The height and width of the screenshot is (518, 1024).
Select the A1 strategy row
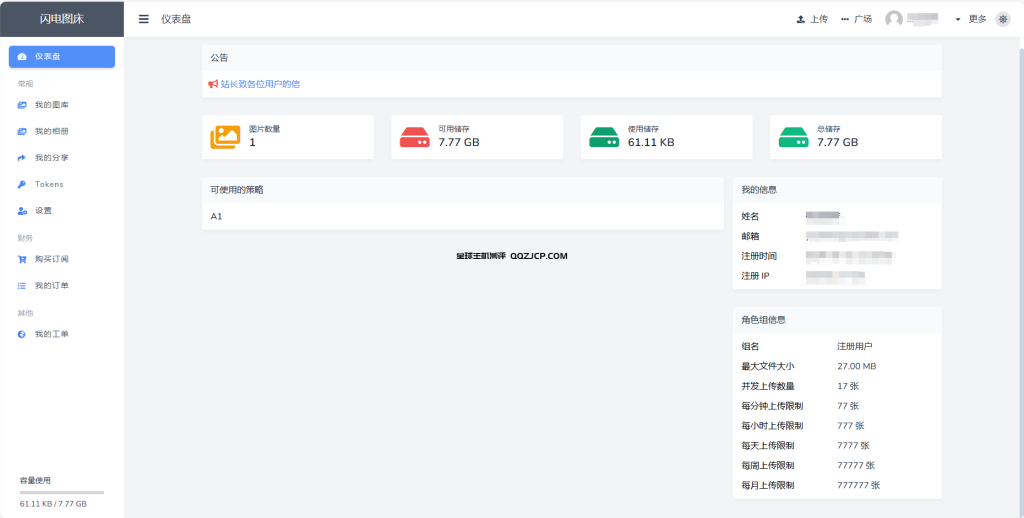462,216
